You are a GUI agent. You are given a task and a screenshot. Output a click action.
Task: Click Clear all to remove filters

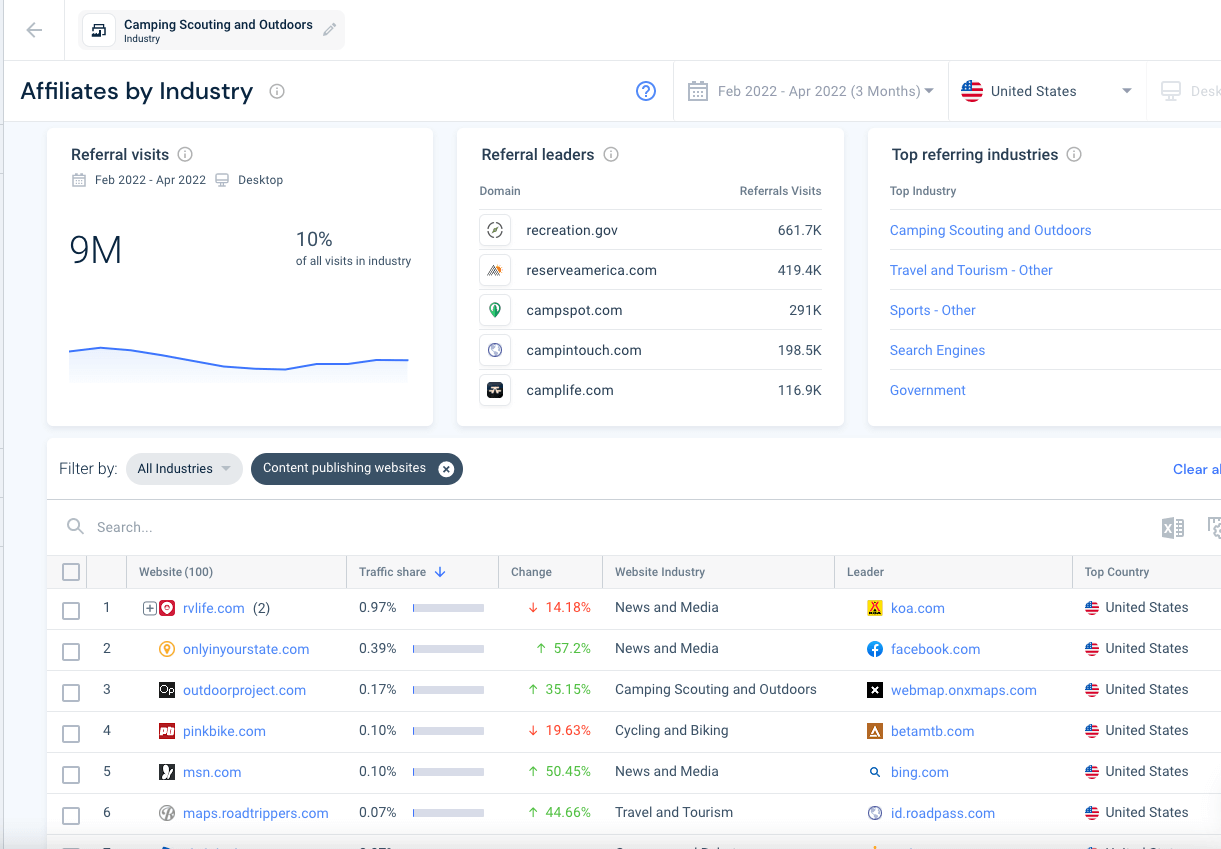coord(1196,468)
